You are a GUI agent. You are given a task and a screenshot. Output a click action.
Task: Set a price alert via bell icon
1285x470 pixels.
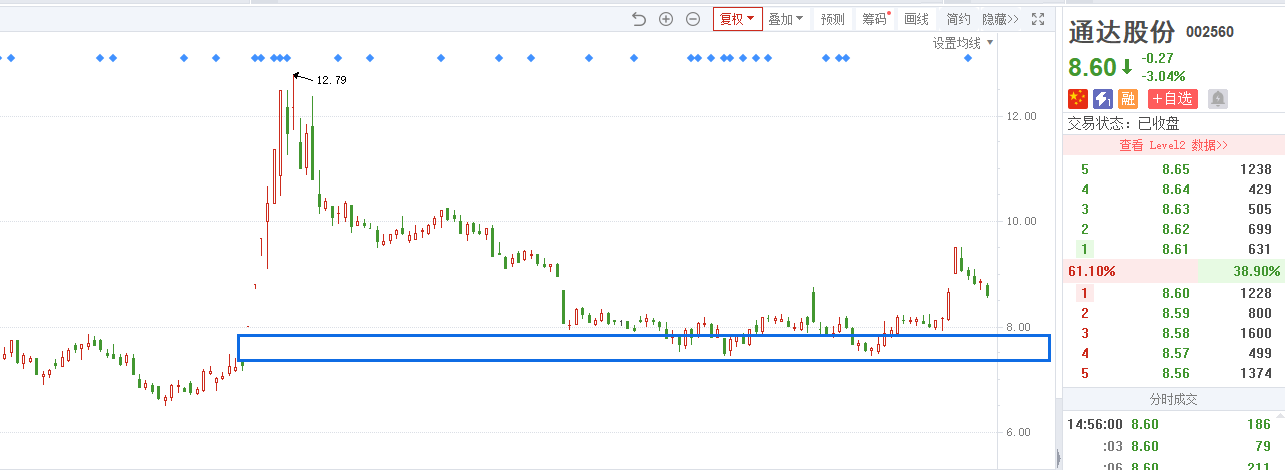pyautogui.click(x=1217, y=98)
